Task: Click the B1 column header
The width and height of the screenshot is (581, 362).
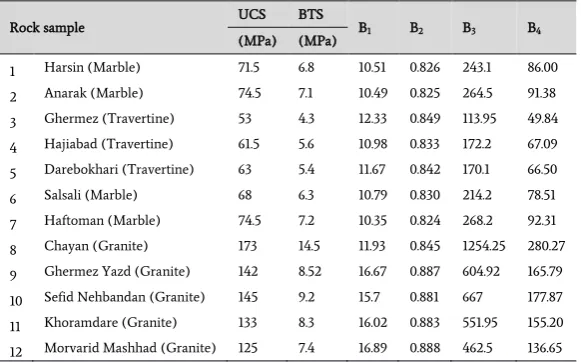Action: click(365, 28)
